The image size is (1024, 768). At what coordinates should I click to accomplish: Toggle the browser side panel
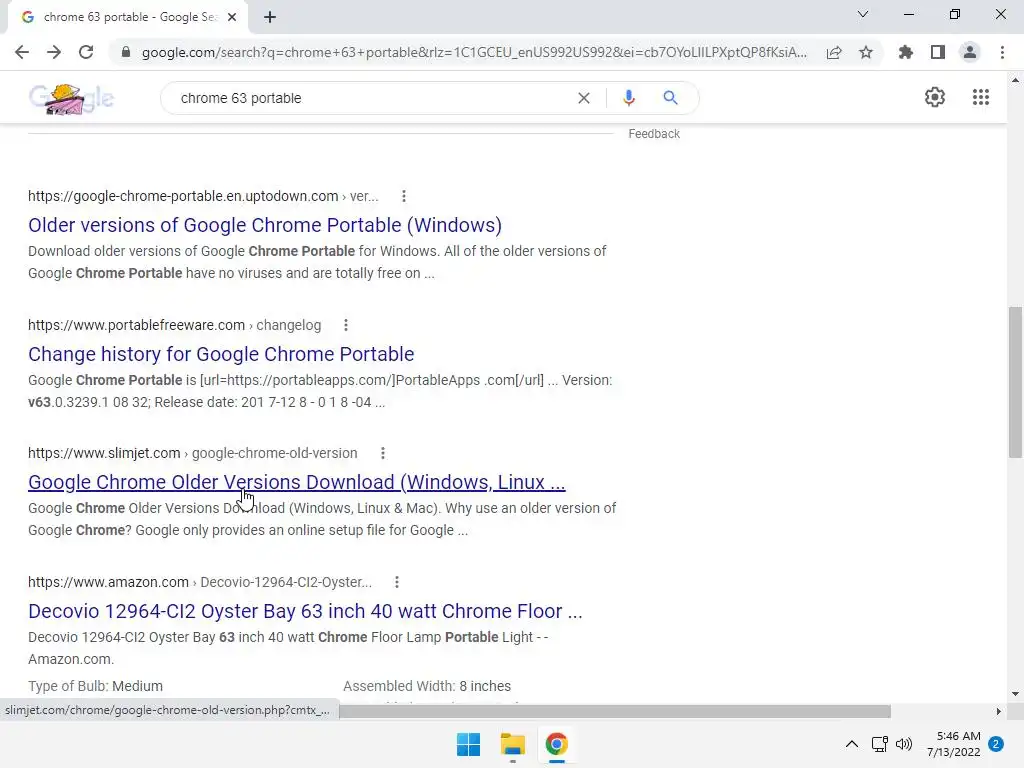coord(938,52)
